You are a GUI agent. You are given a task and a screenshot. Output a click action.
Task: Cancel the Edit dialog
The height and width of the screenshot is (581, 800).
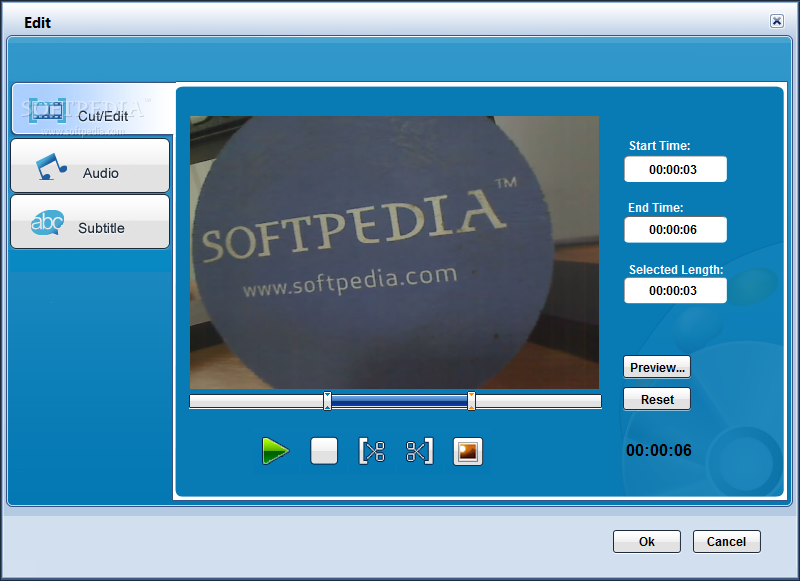(x=726, y=541)
